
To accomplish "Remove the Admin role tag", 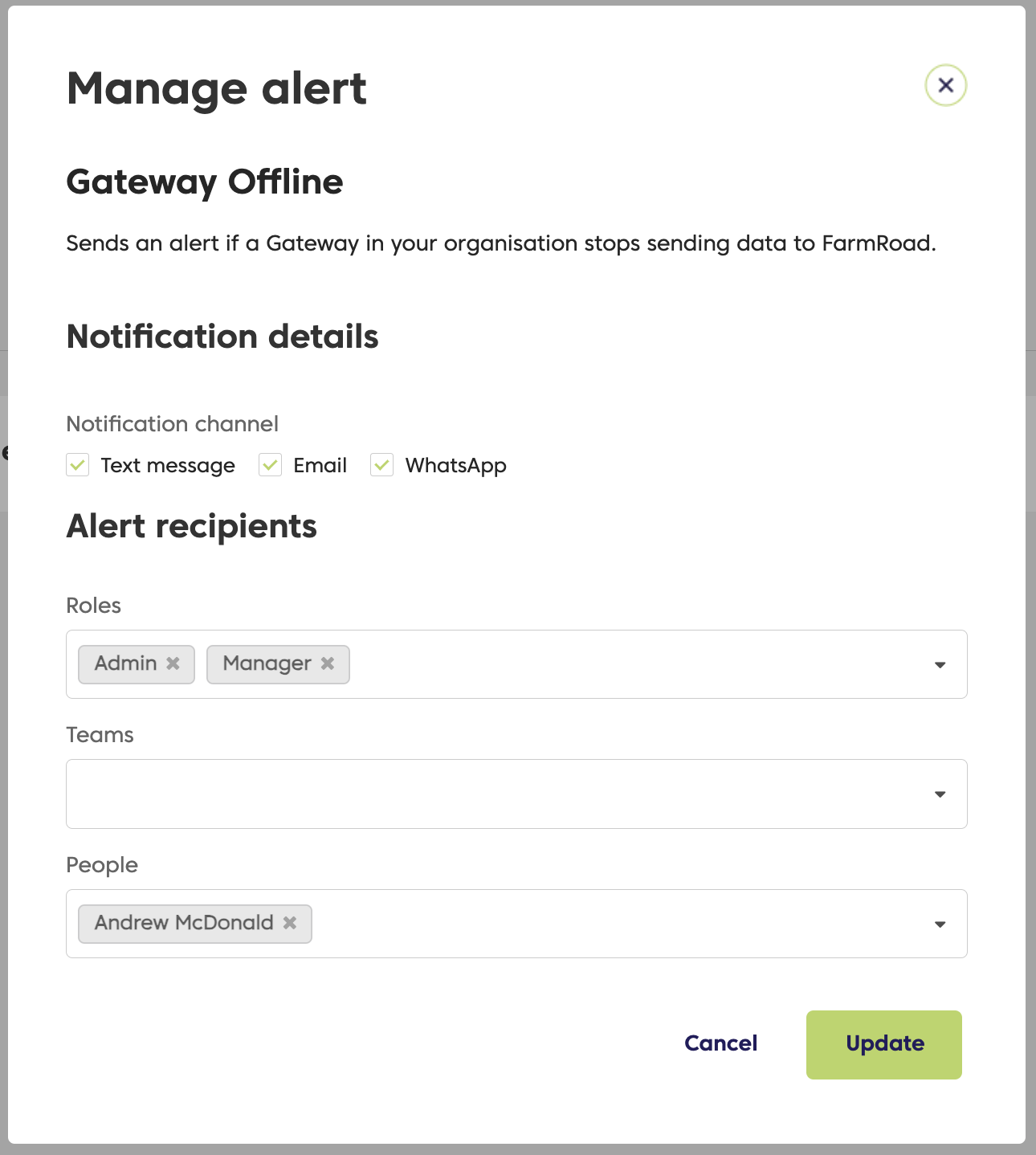I will (x=173, y=663).
